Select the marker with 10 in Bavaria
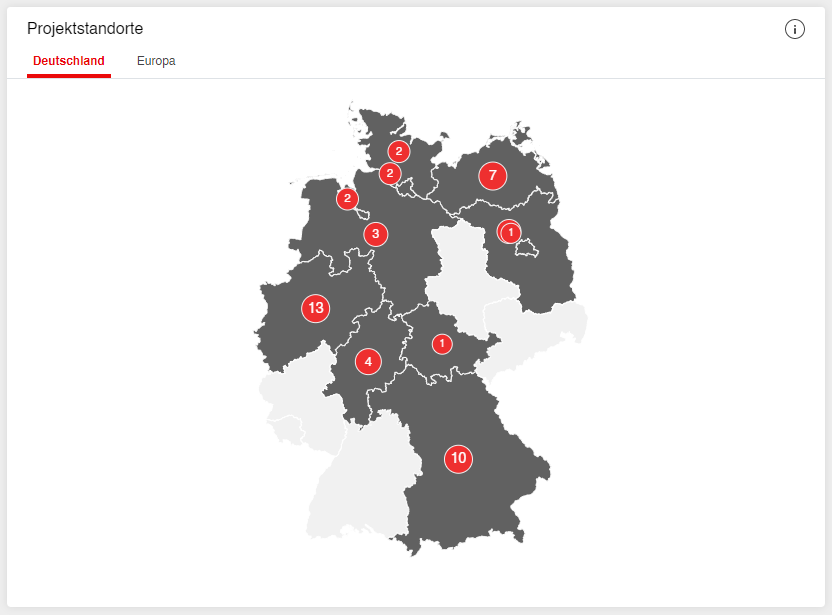Image resolution: width=832 pixels, height=615 pixels. pyautogui.click(x=458, y=458)
